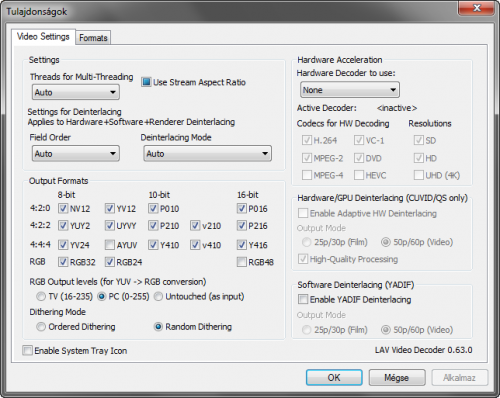Open the Field Order dropdown

pyautogui.click(x=76, y=154)
